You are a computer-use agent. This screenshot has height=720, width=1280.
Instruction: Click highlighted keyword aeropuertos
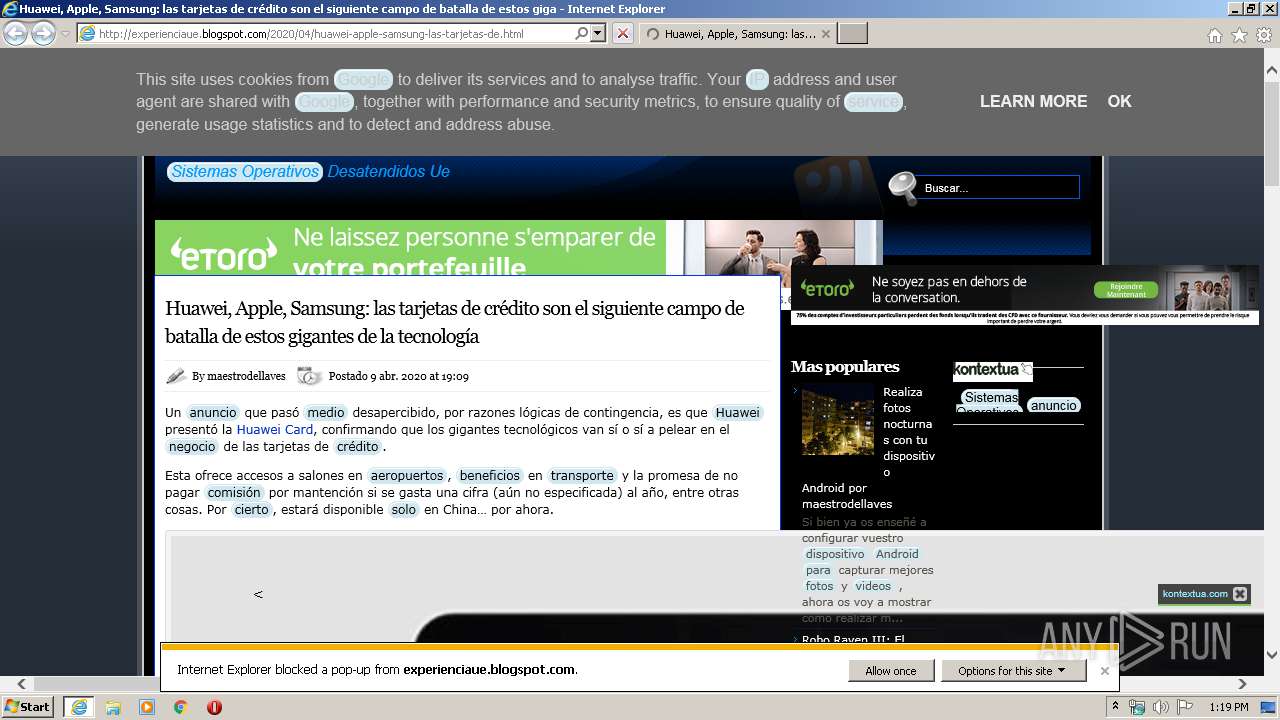pyautogui.click(x=407, y=475)
